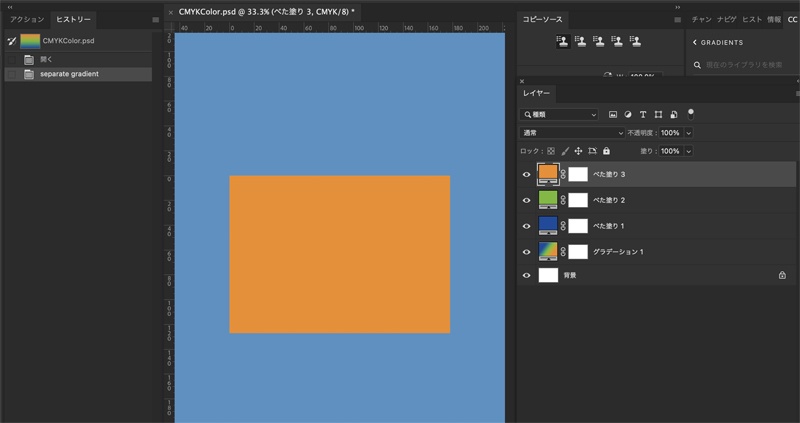Hide the べた塗り 2 layer
Screen dimensions: 800x423
[x=527, y=200]
